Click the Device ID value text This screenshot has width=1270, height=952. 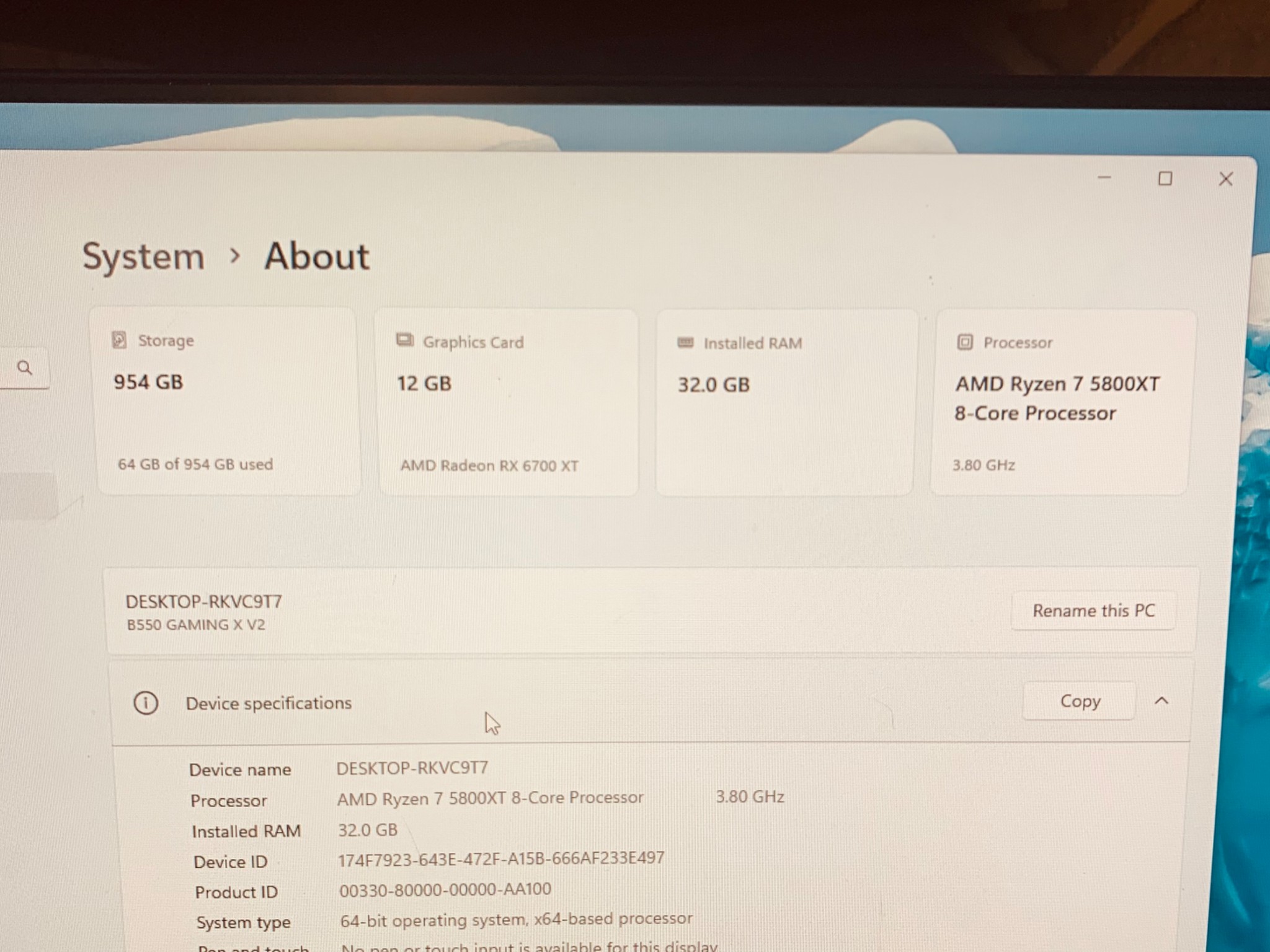(x=500, y=858)
